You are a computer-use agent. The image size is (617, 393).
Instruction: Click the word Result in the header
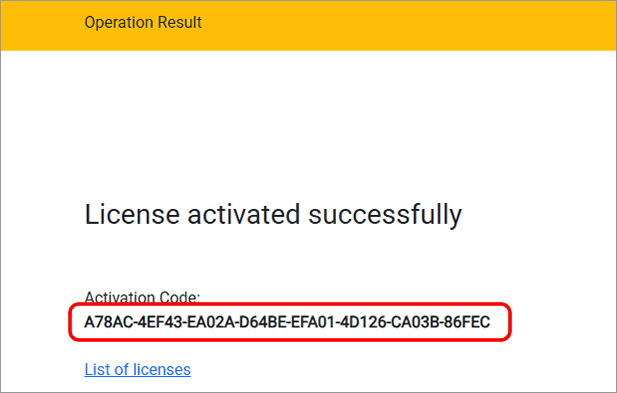[179, 22]
